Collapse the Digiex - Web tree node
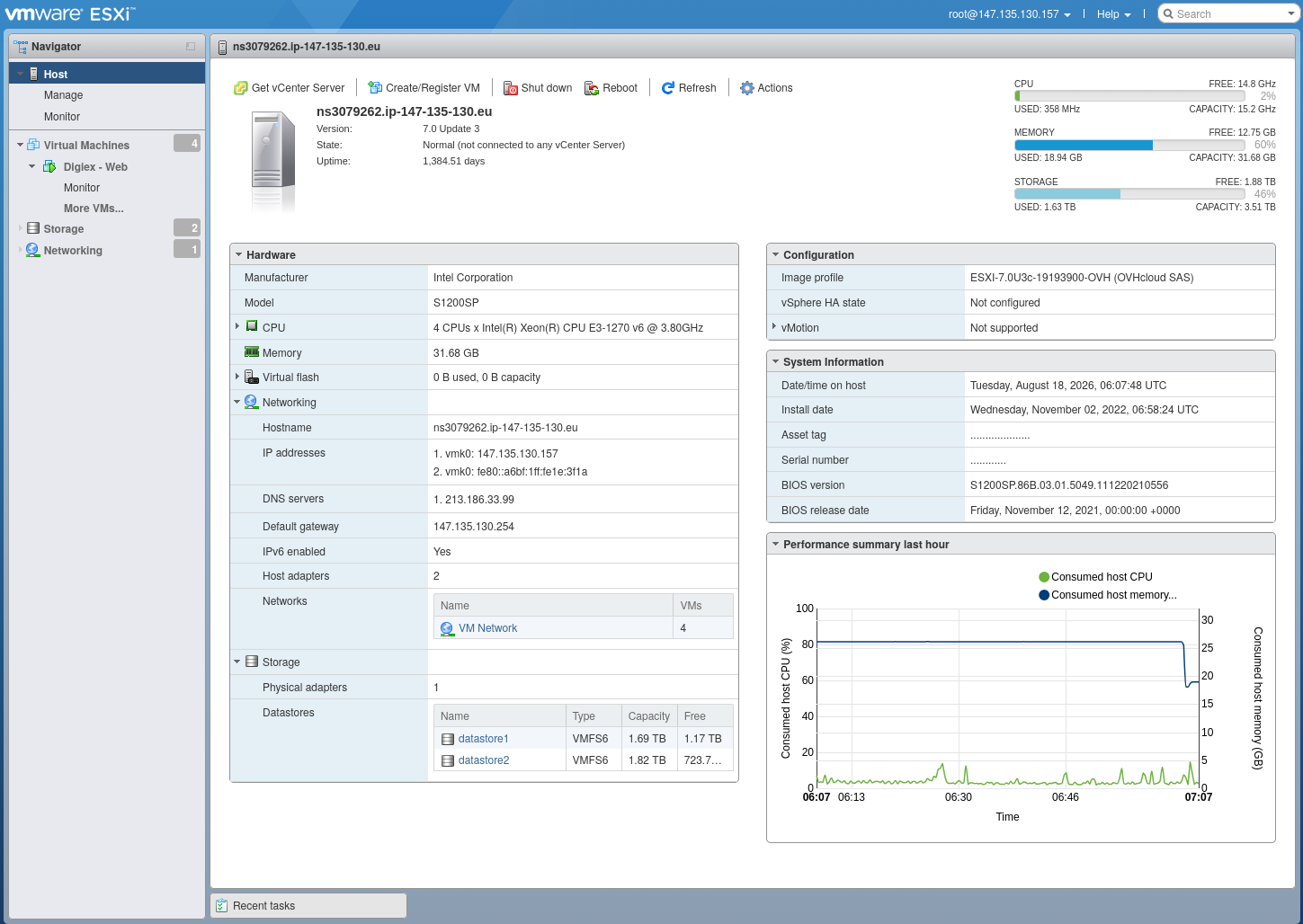This screenshot has height=924, width=1303. [32, 166]
